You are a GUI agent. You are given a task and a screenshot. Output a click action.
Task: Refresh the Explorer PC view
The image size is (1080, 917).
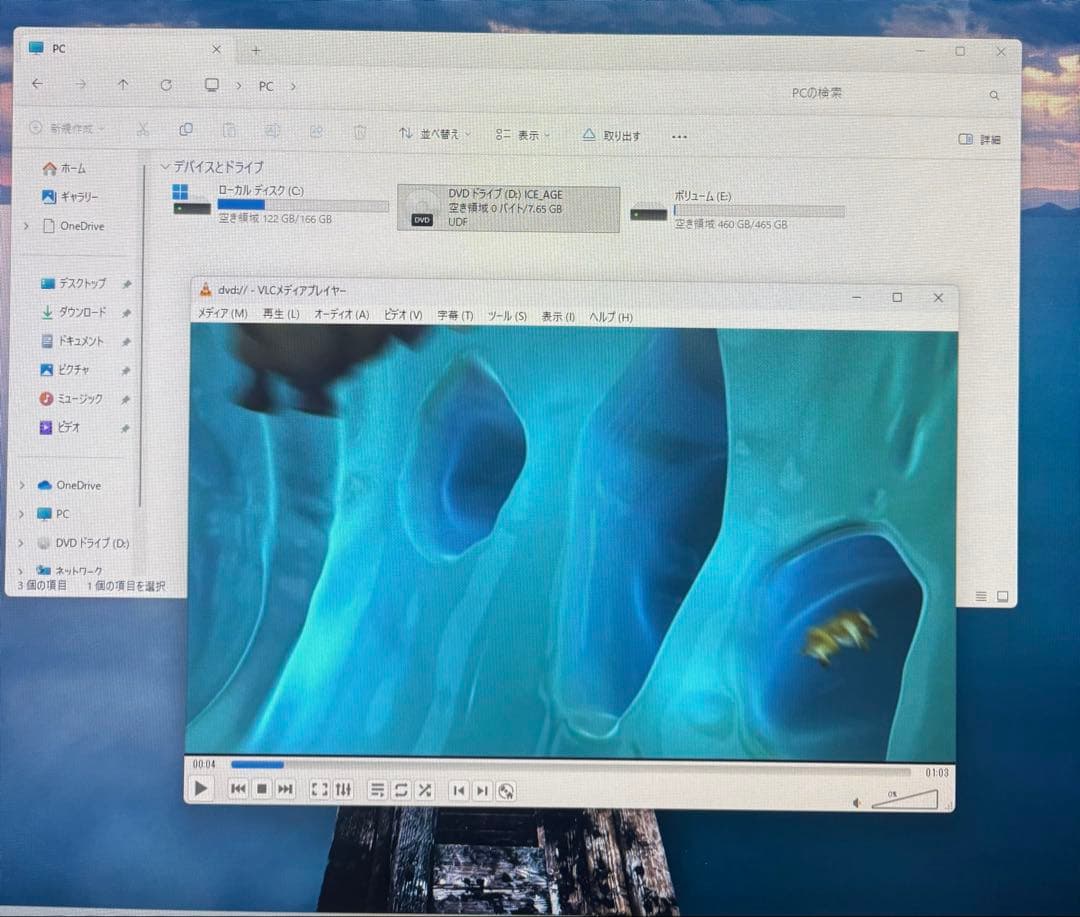(166, 85)
